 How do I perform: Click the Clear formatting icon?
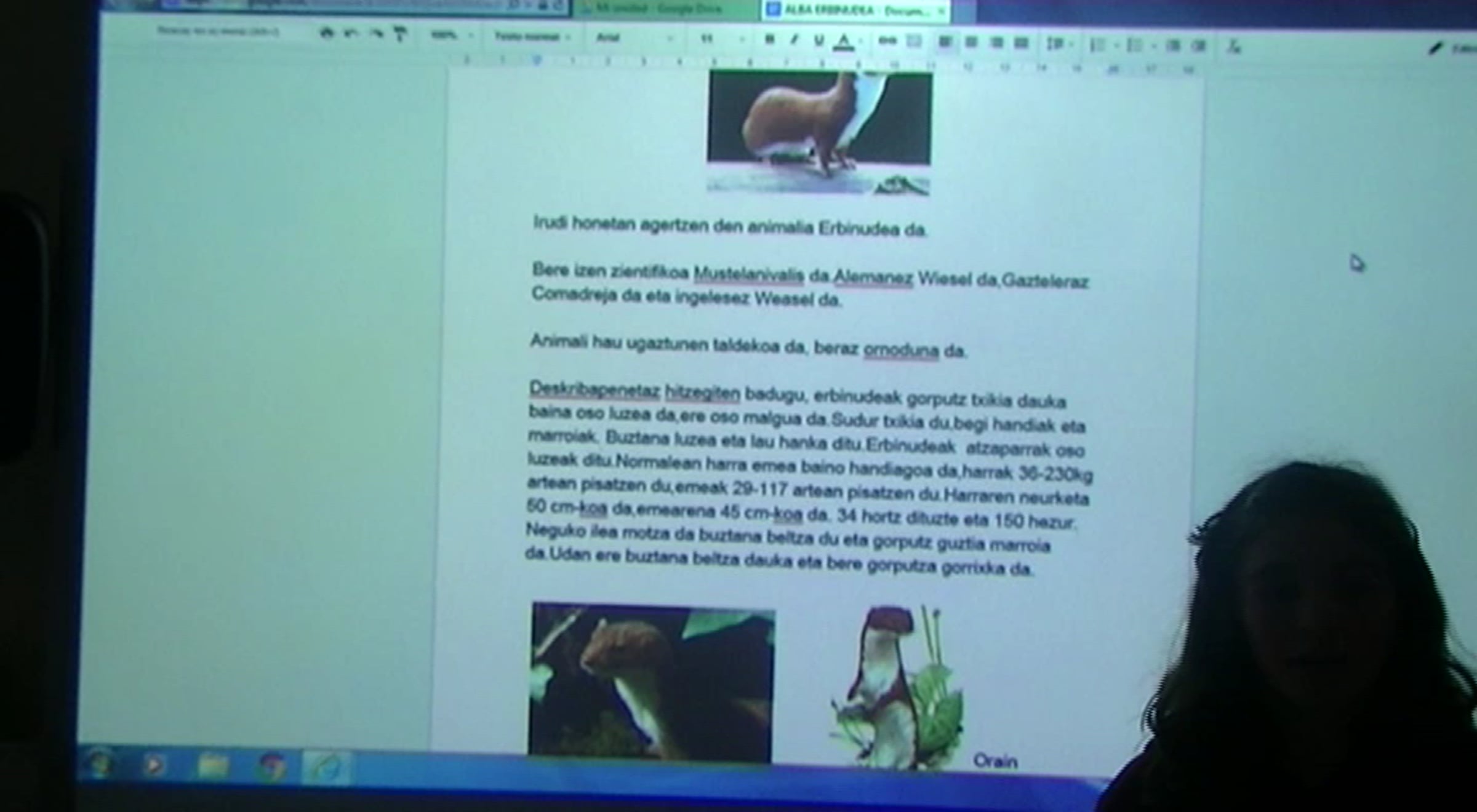tap(1234, 46)
